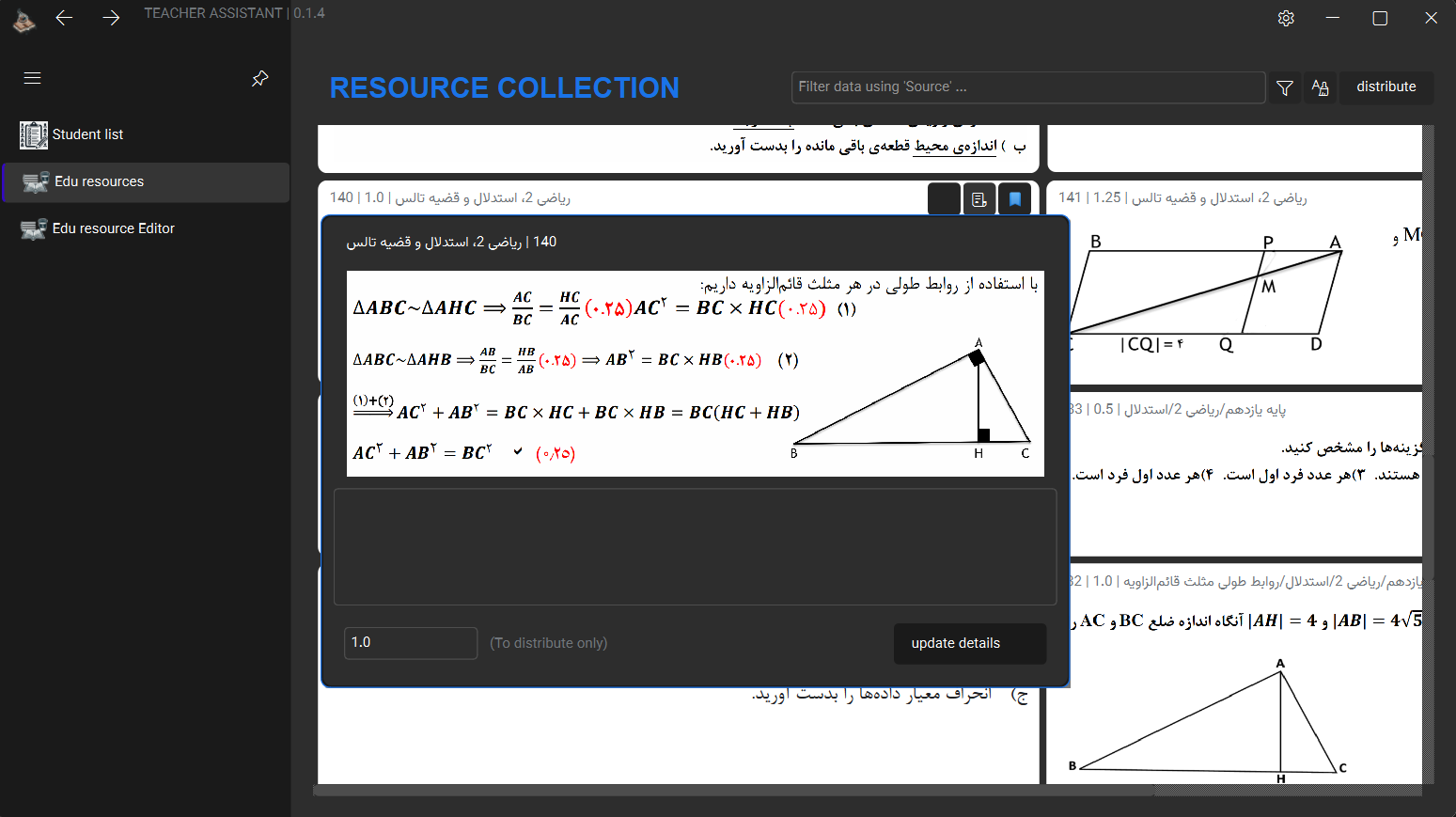Open the details document icon on card 140
The image size is (1456, 817).
[979, 198]
